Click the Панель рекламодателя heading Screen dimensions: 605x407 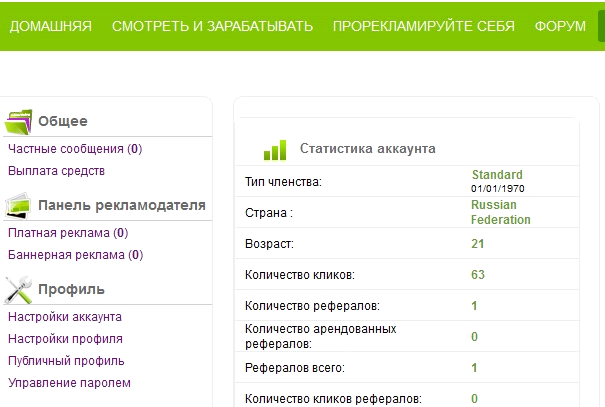(122, 205)
